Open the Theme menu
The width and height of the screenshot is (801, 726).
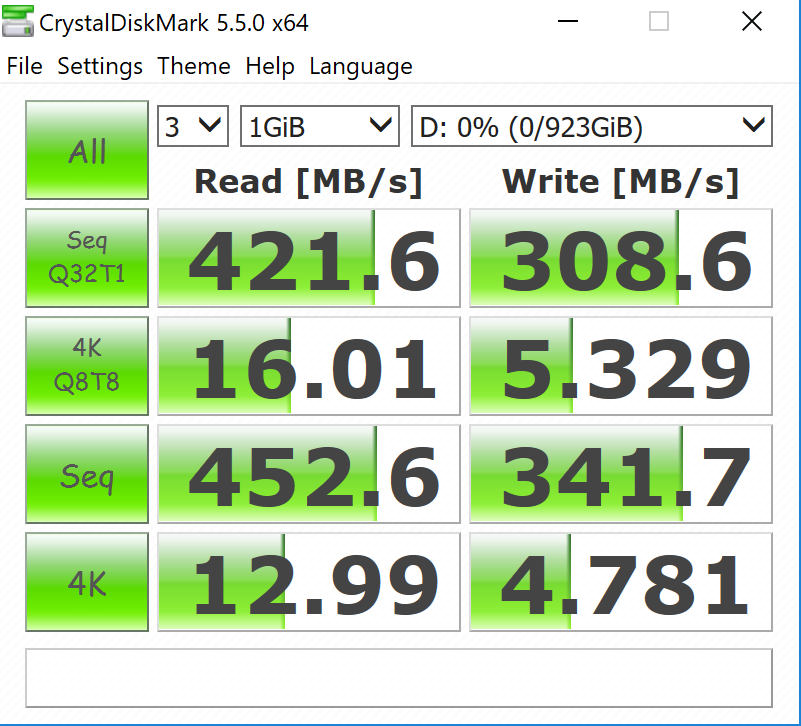click(194, 66)
